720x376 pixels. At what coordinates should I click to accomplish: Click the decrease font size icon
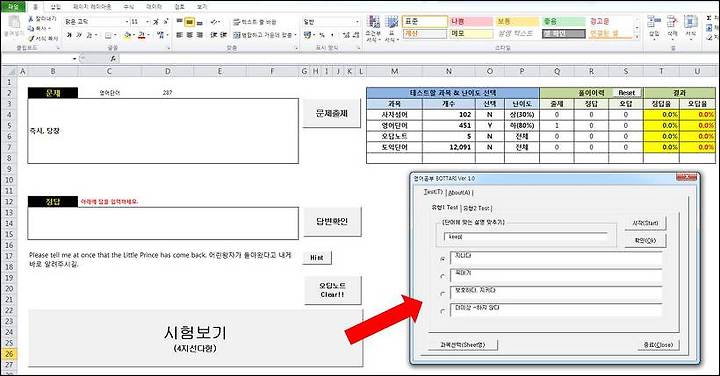(x=165, y=22)
